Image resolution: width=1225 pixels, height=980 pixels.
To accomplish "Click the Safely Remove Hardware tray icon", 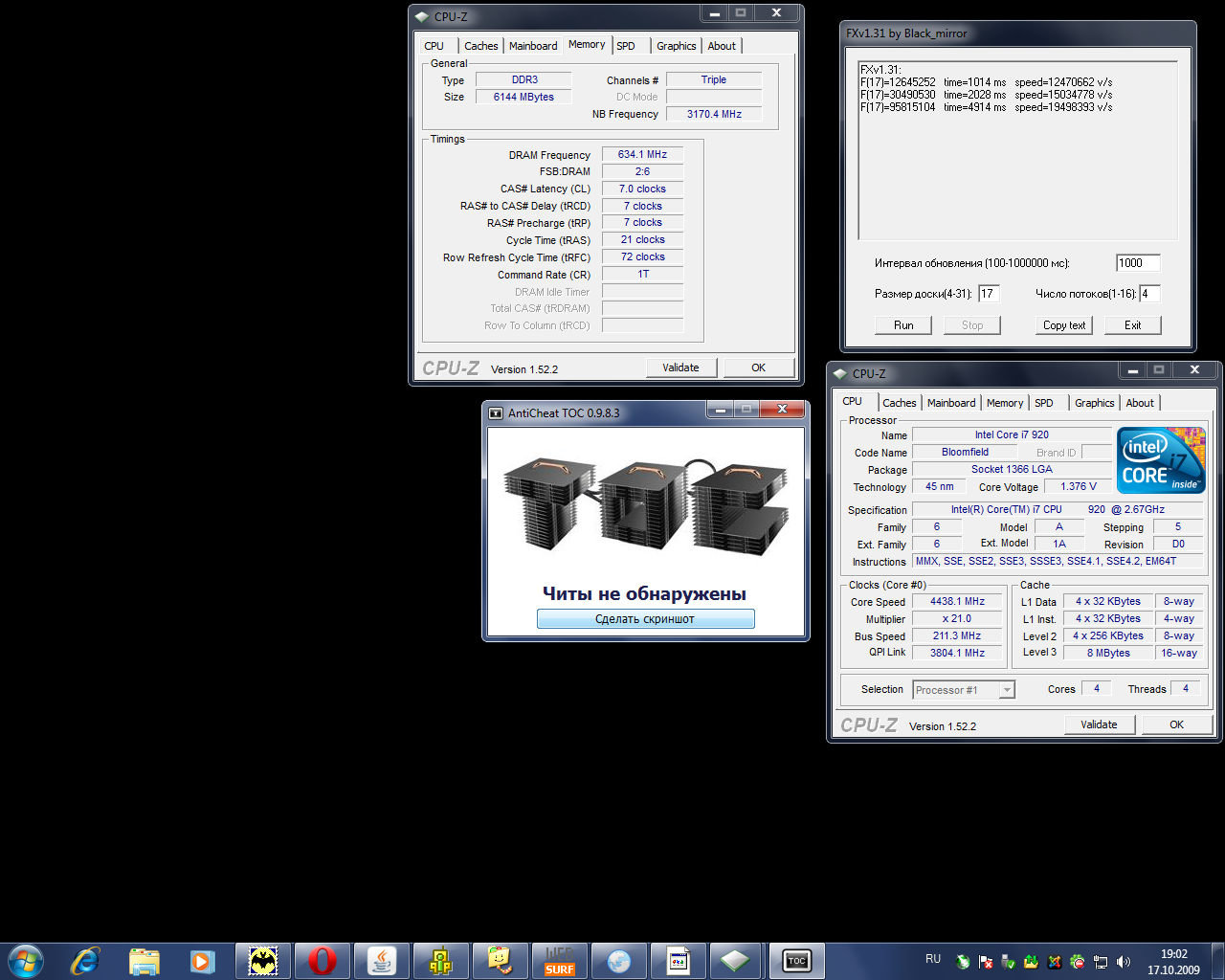I will pos(1009,962).
